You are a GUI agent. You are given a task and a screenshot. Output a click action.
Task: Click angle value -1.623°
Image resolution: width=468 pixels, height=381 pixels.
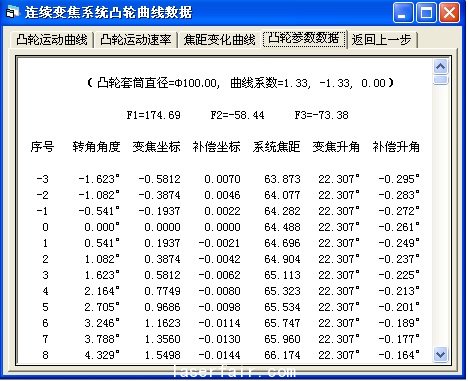[x=99, y=179]
